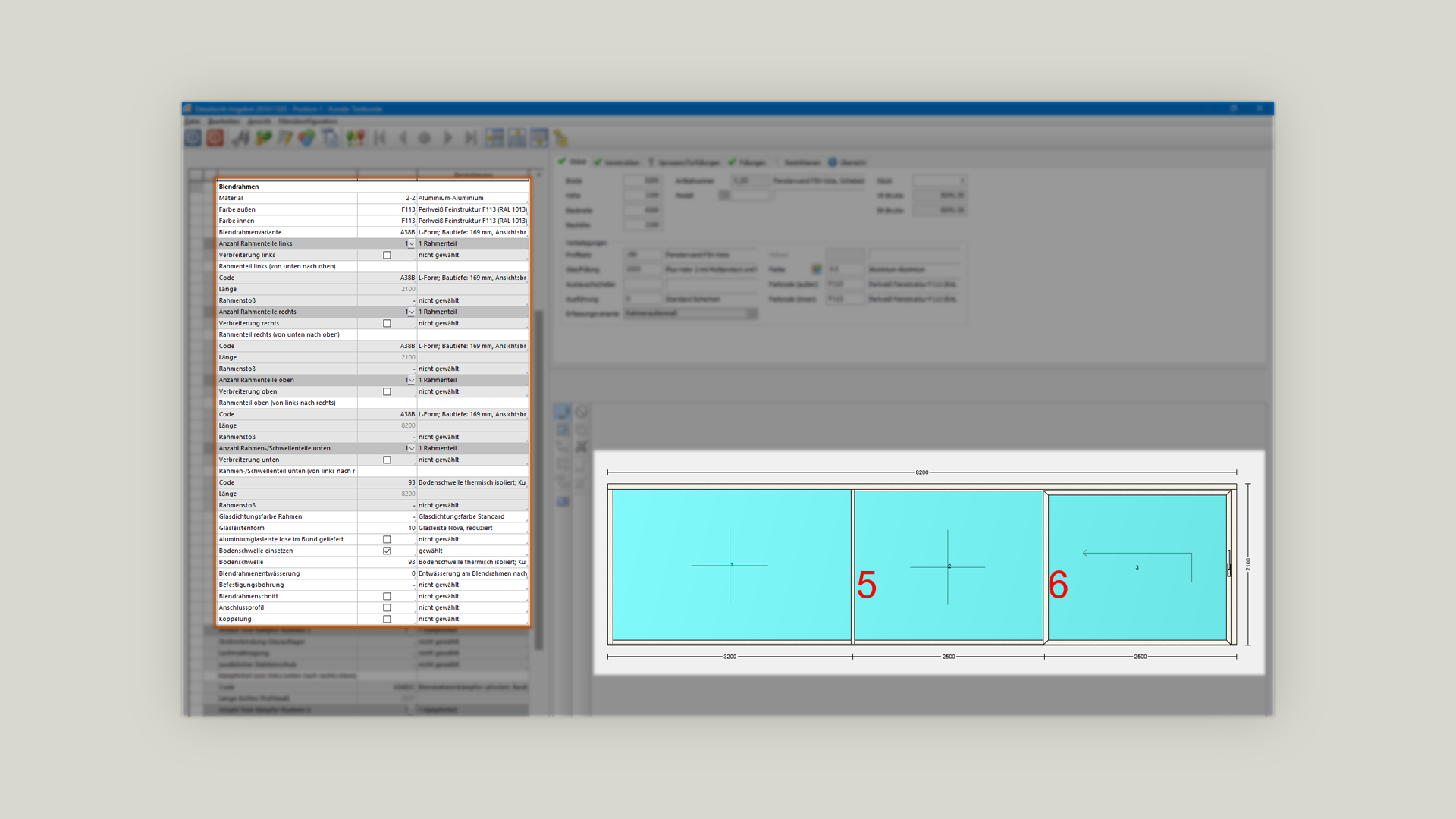Enable the Anschlussprofil checkbox
This screenshot has height=819, width=1456.
[387, 608]
